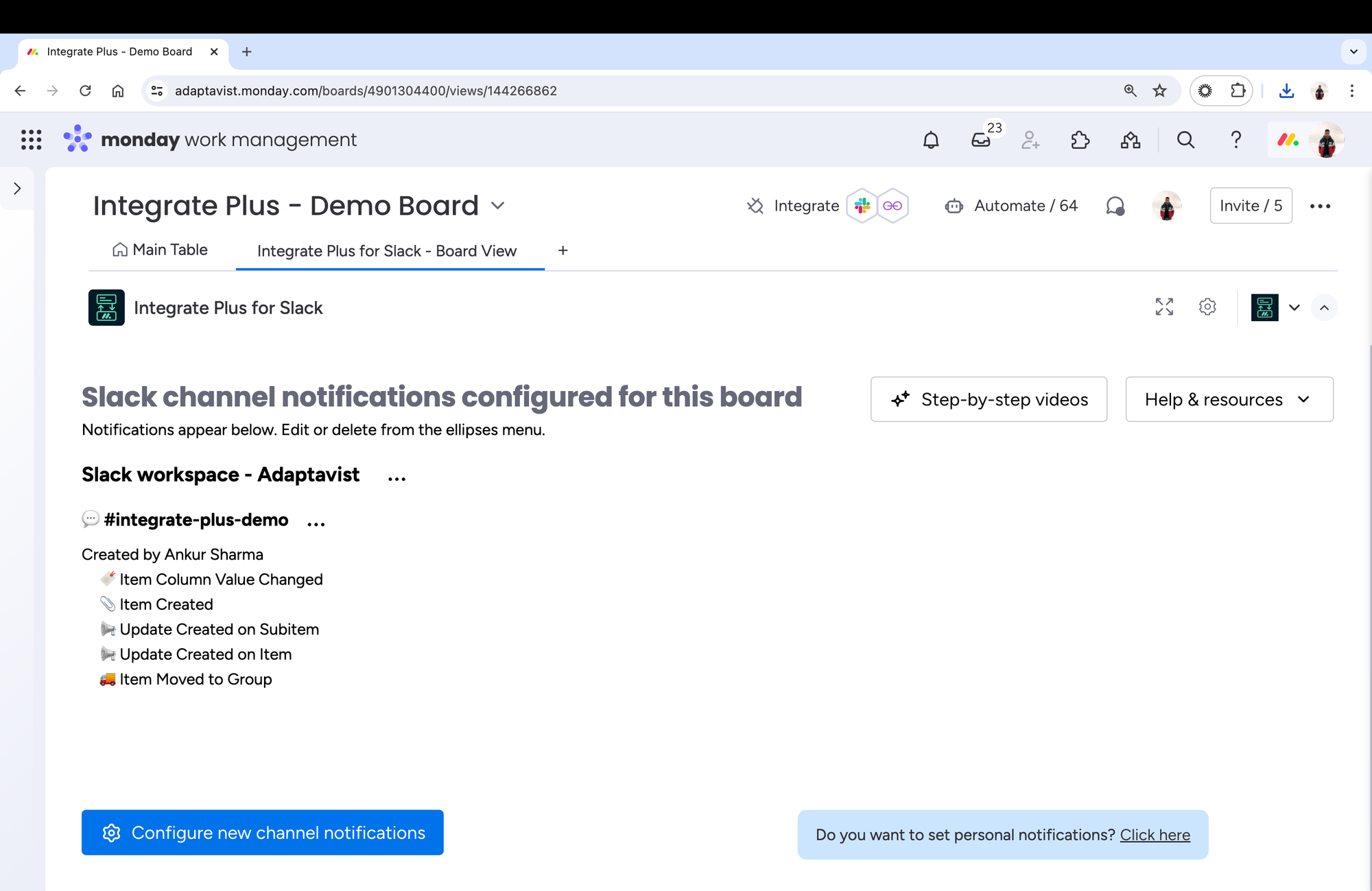View site information in address bar
The image size is (1372, 891).
click(157, 91)
